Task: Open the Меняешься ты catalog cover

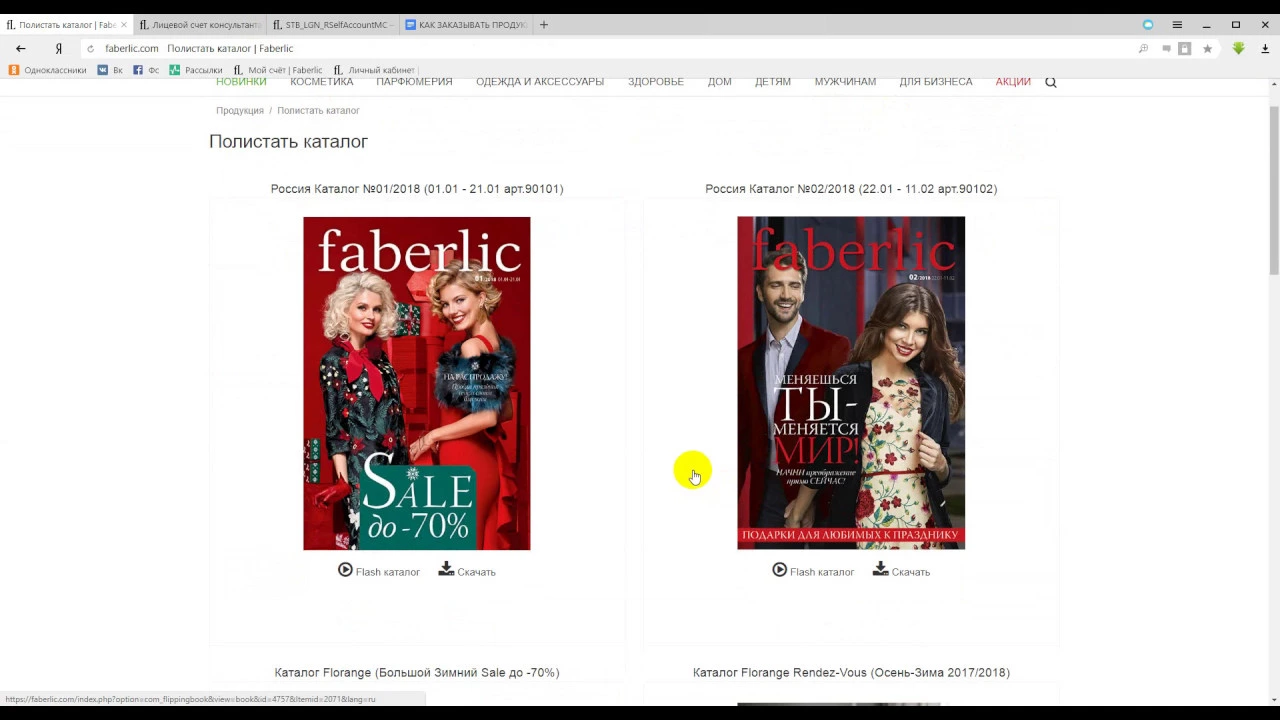Action: [851, 383]
